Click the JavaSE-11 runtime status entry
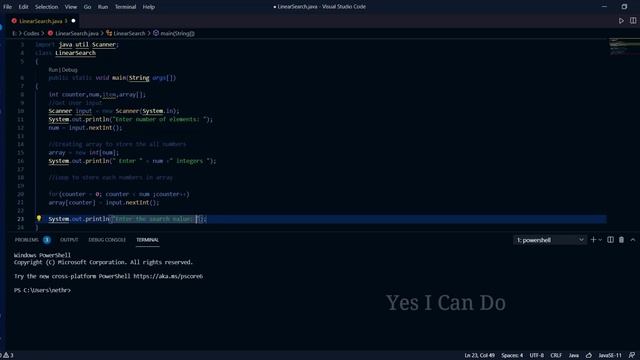Screen dimensions: 640x360 coord(610,356)
